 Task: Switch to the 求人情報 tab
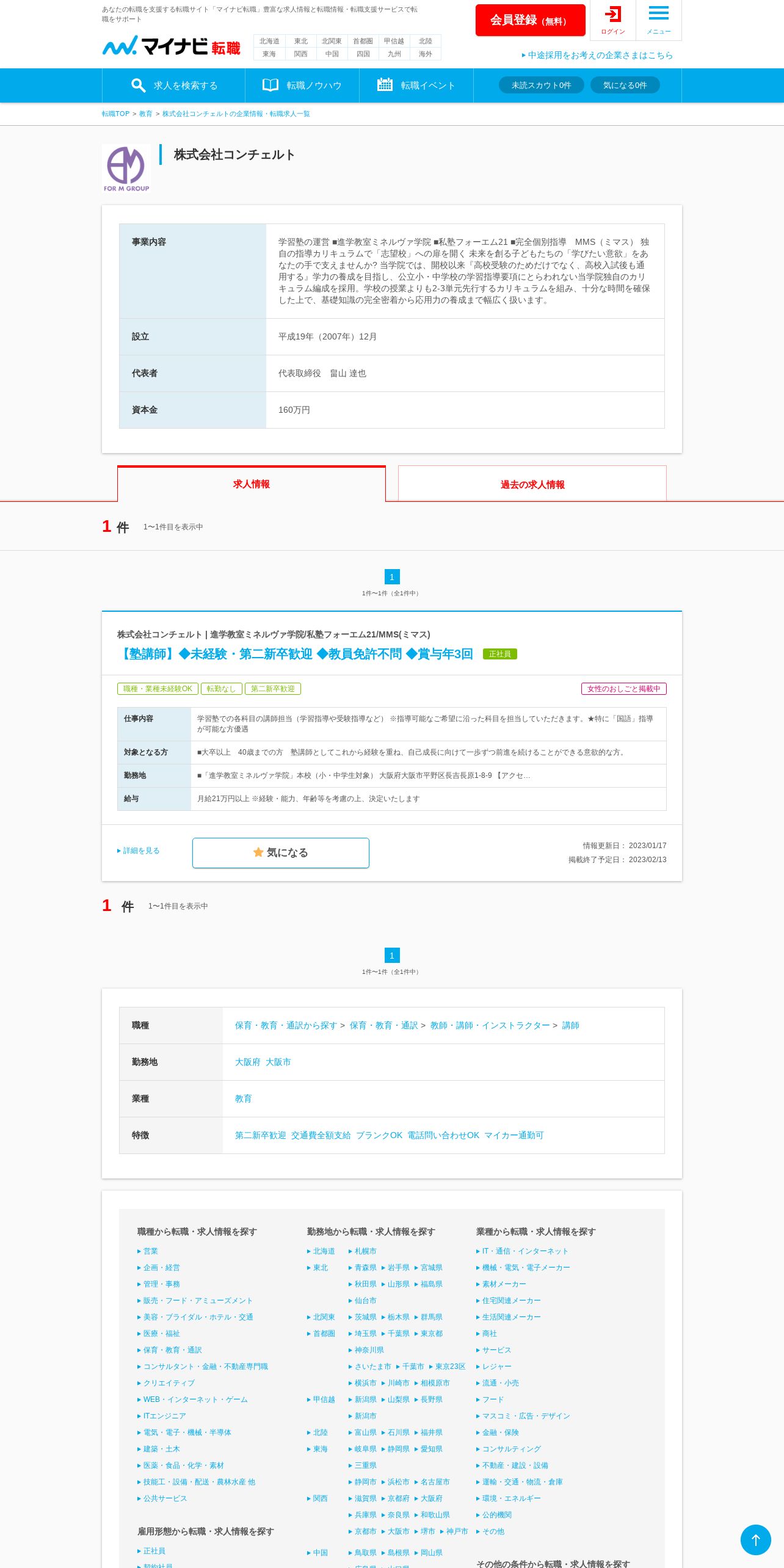251,484
